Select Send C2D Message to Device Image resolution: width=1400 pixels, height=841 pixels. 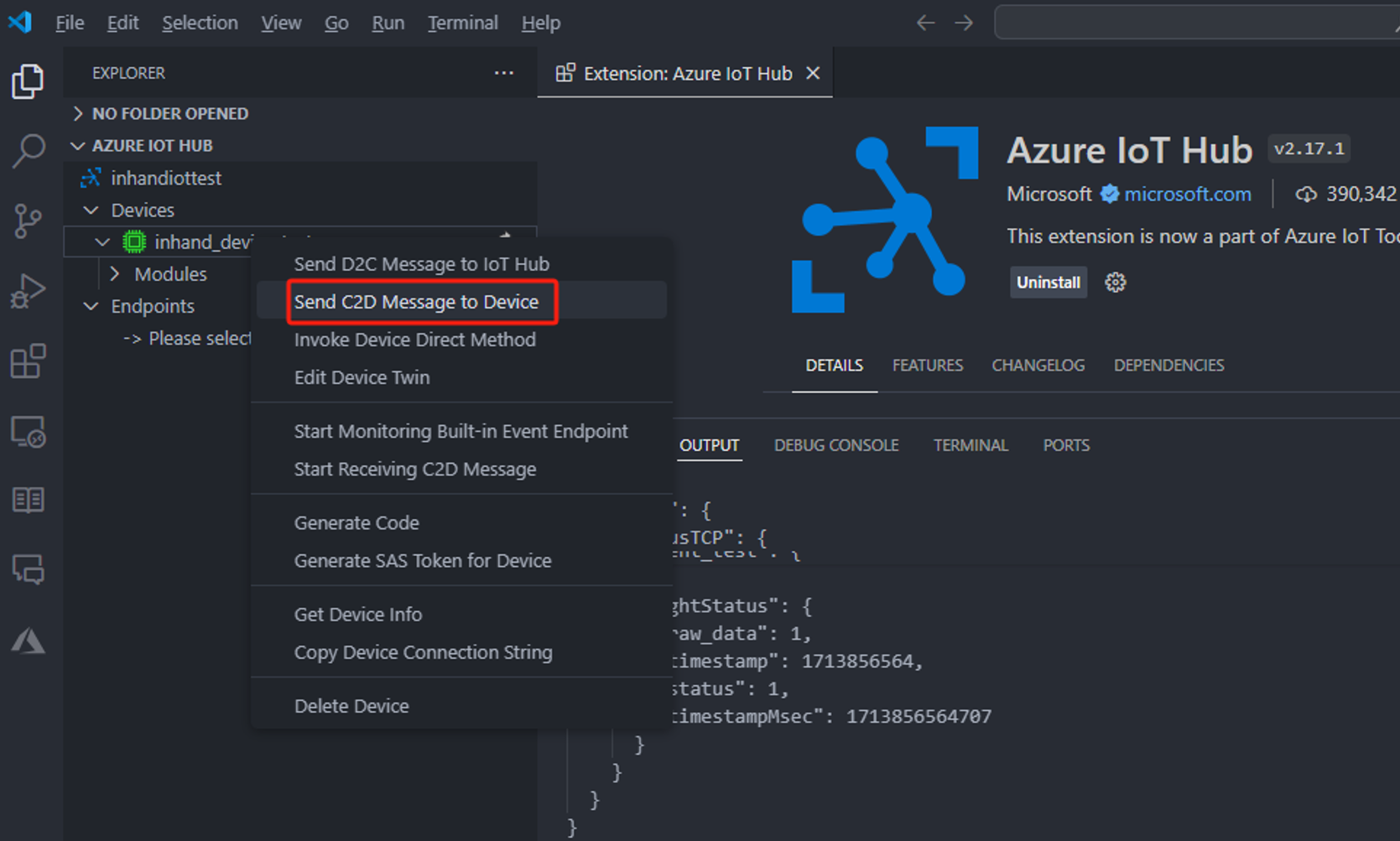[416, 302]
